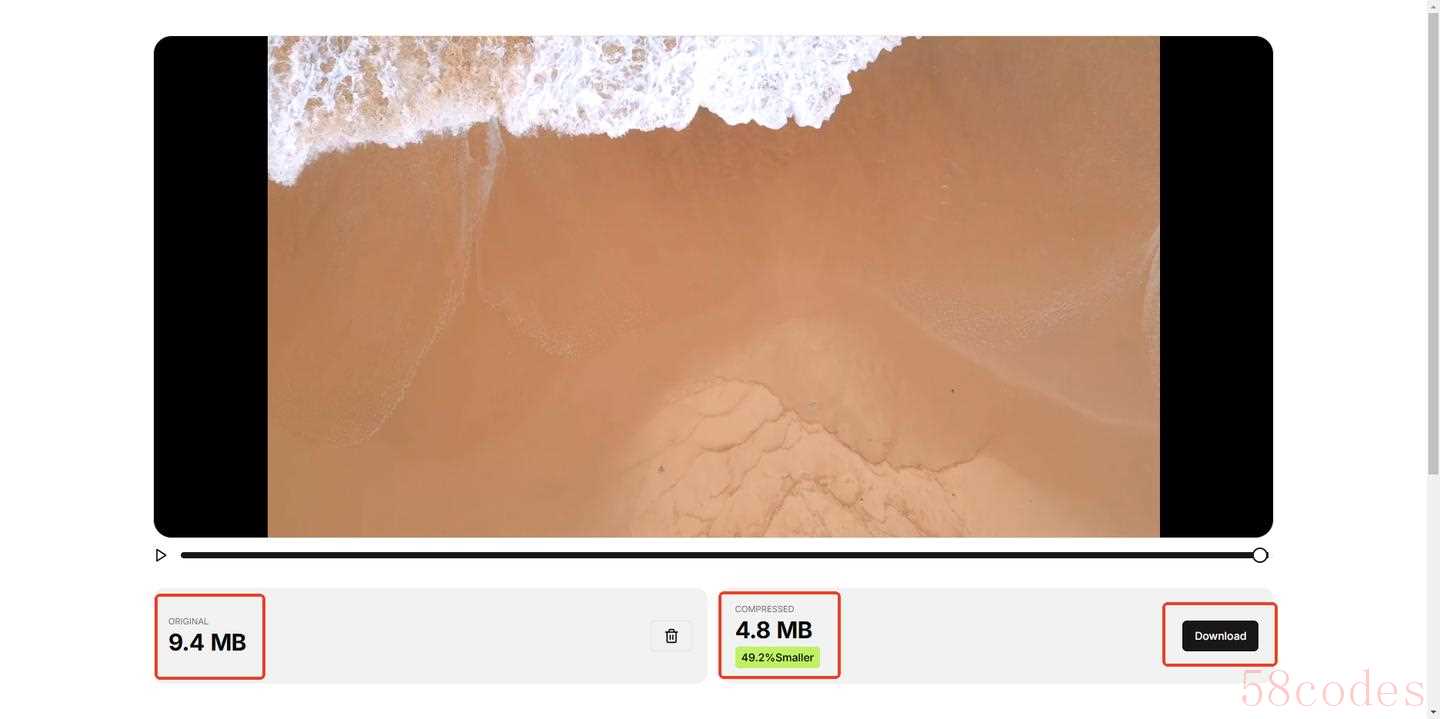This screenshot has height=719, width=1440.
Task: Seek to the middle of the progress bar
Action: 720,555
